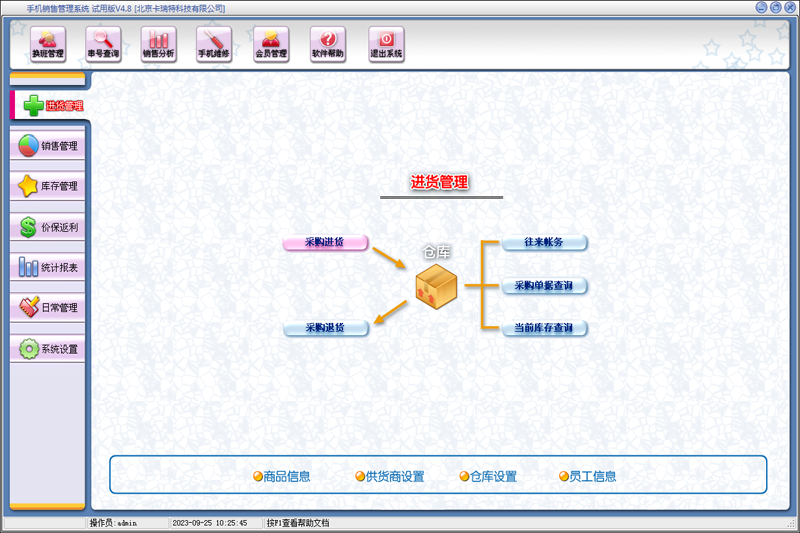The height and width of the screenshot is (533, 800).
Task: Click the 操作员:admin status bar entry
Action: [x=113, y=523]
